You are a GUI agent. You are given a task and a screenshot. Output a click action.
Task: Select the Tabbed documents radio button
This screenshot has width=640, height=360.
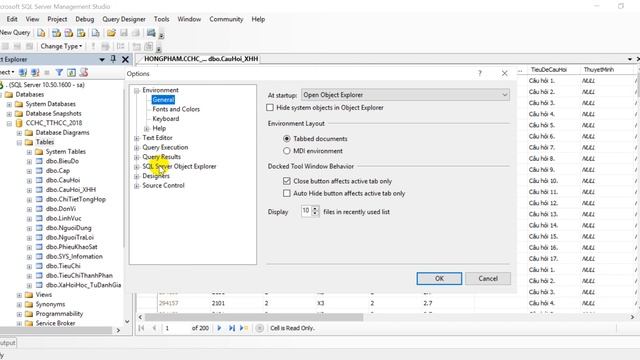287,139
